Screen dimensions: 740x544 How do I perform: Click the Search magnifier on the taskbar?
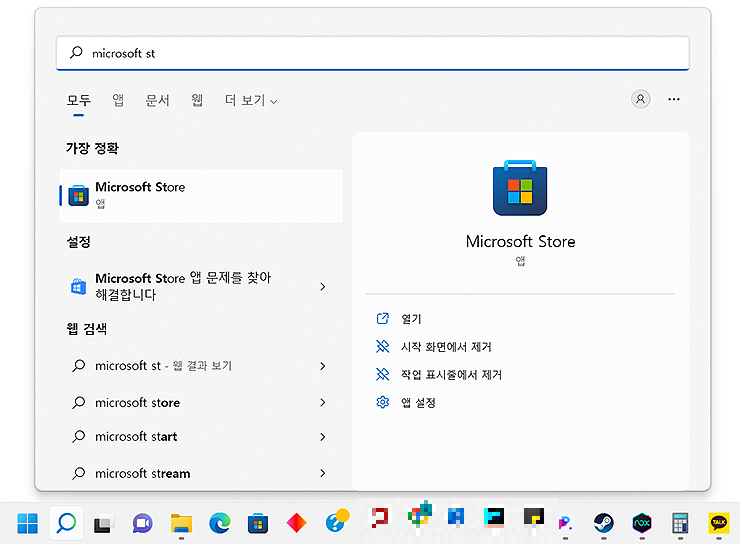[x=66, y=523]
